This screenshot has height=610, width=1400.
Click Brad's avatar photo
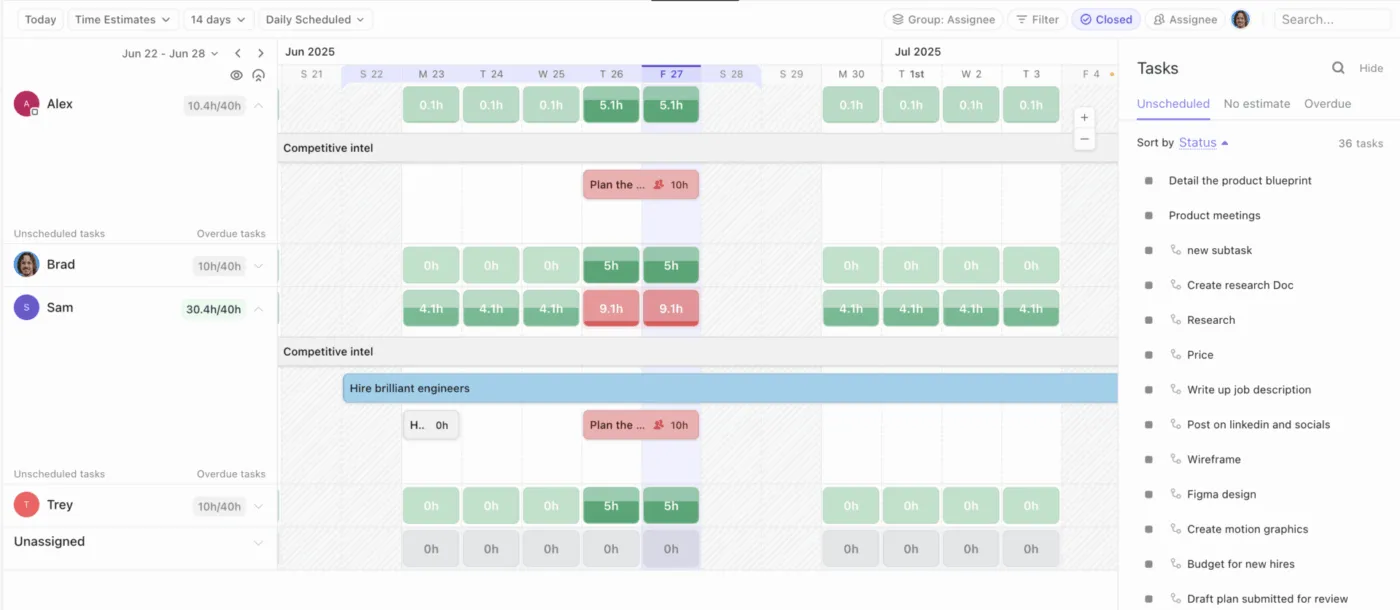[27, 265]
